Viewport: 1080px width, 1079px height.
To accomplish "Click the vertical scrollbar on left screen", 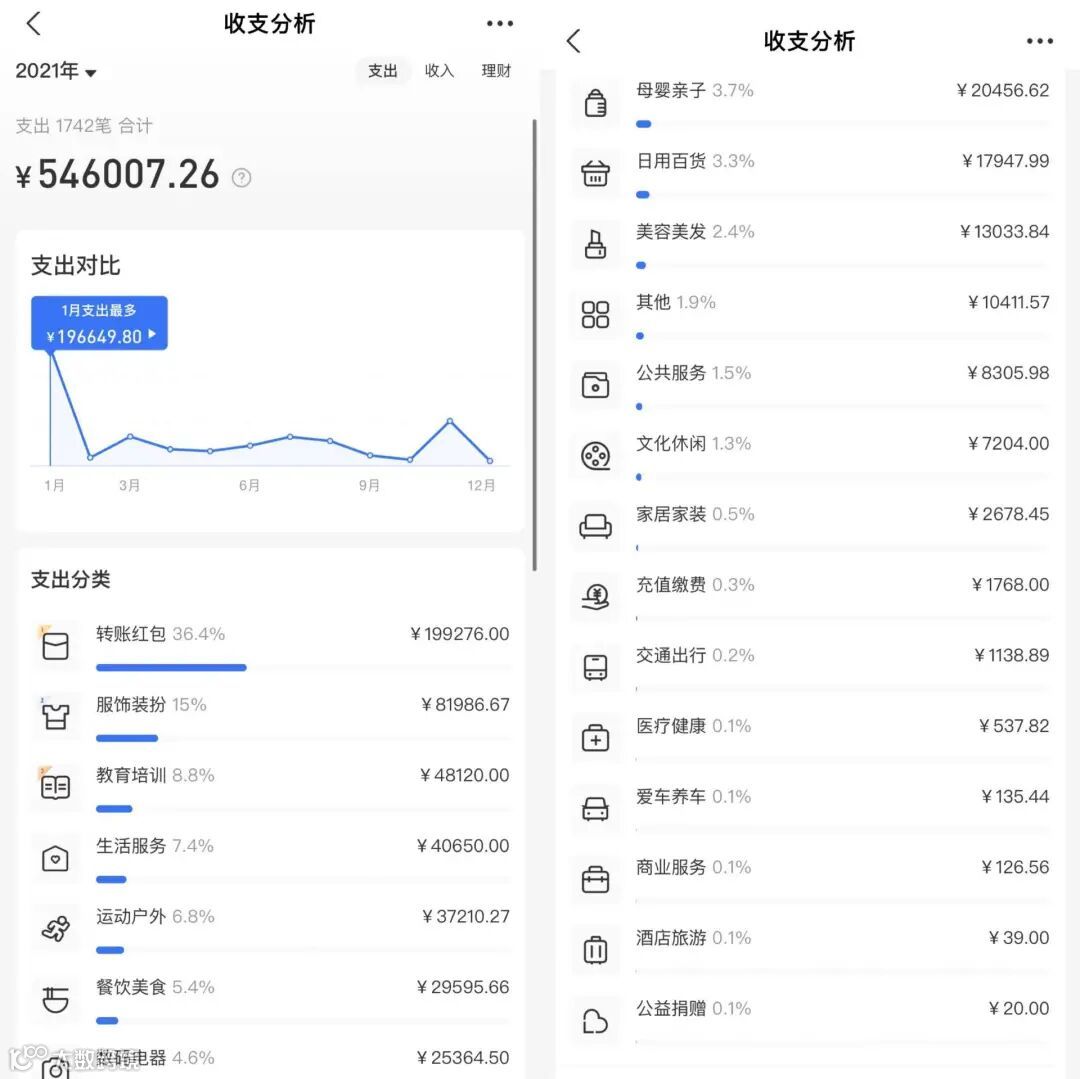I will coord(534,344).
